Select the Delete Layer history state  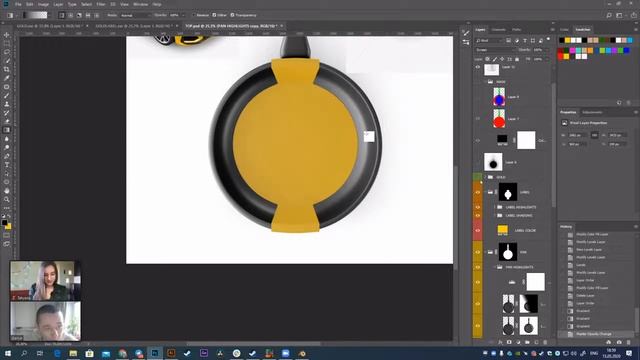click(x=585, y=296)
